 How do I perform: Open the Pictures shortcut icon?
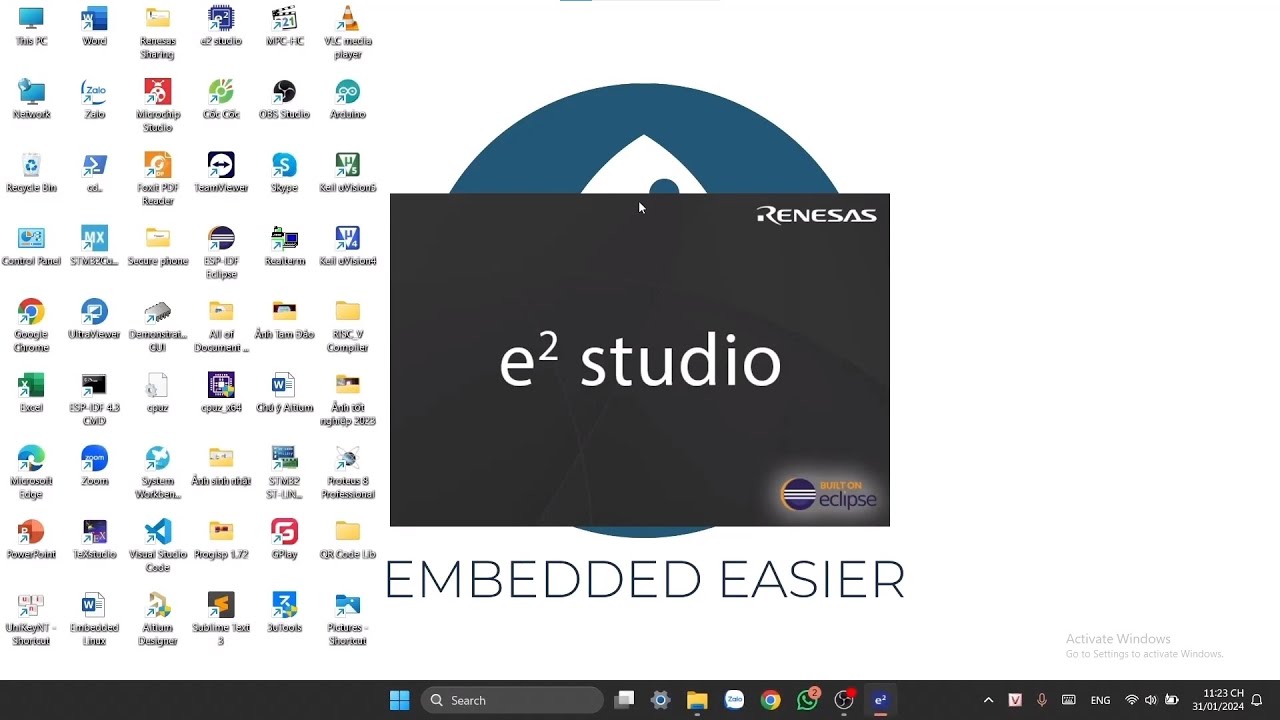347,618
